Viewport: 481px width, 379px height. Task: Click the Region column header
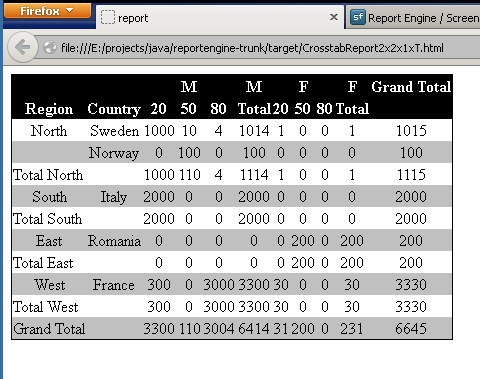point(49,109)
